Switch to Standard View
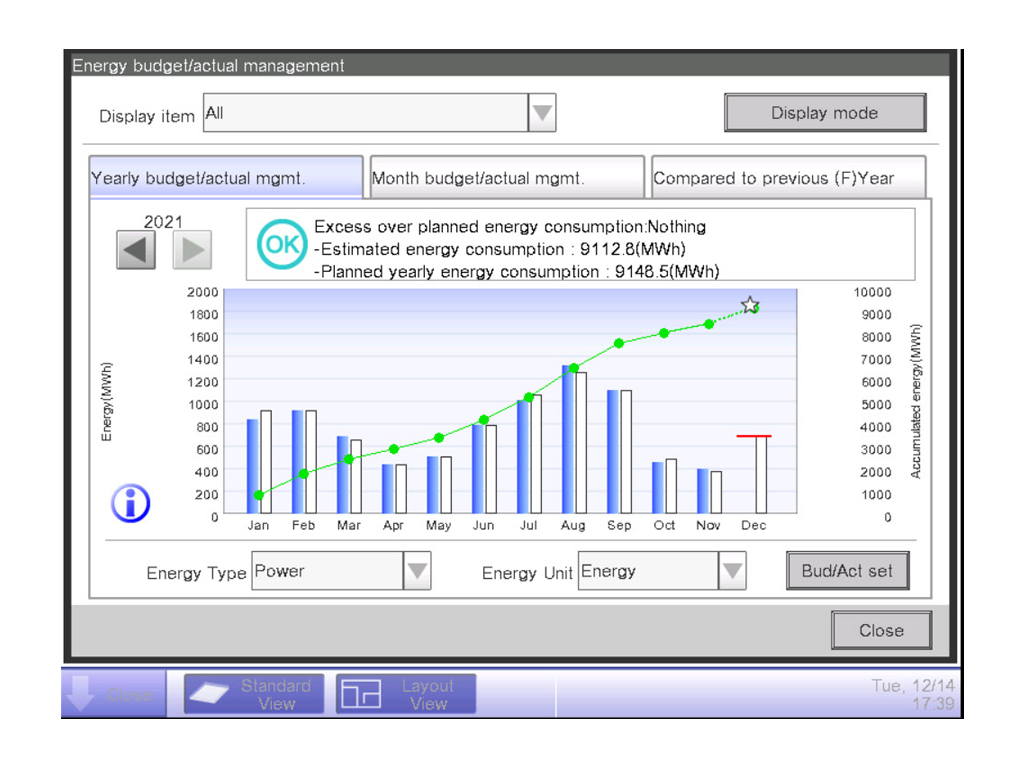This screenshot has width=1024, height=768. point(254,694)
